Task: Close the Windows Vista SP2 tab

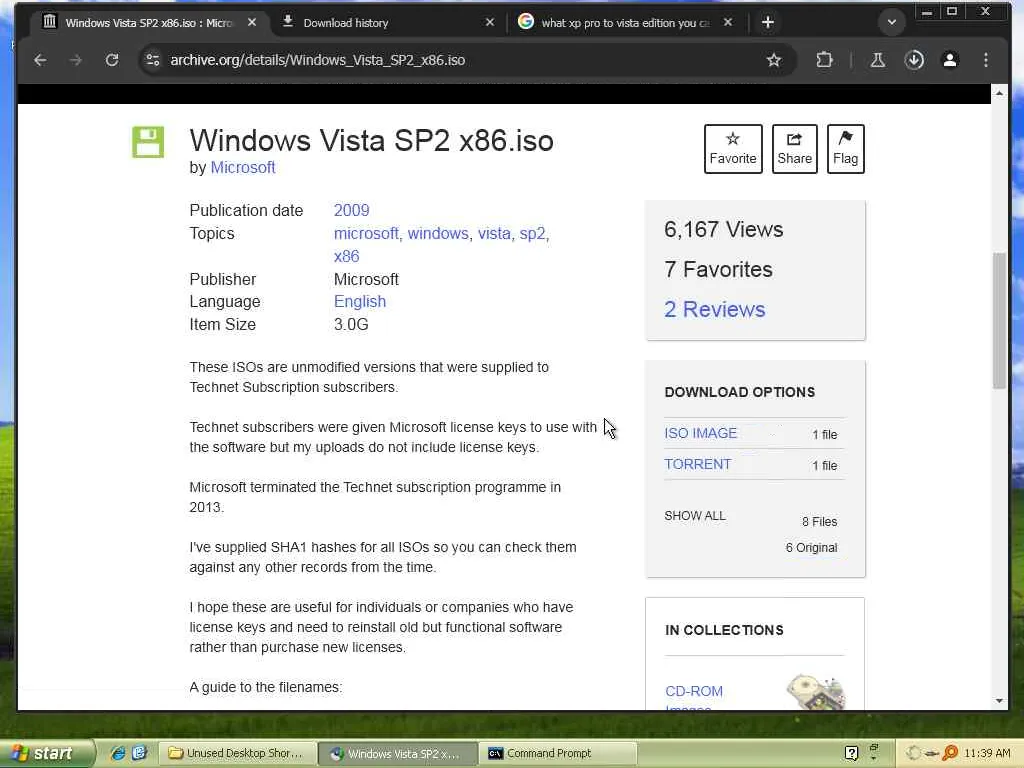Action: (252, 23)
